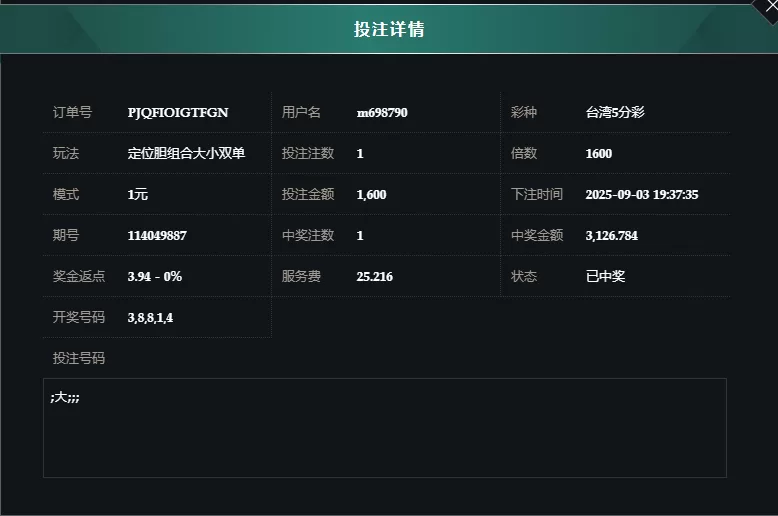Screen dimensions: 778x516
Task: Click the winning amount 3,126.784
Action: [x=611, y=236]
